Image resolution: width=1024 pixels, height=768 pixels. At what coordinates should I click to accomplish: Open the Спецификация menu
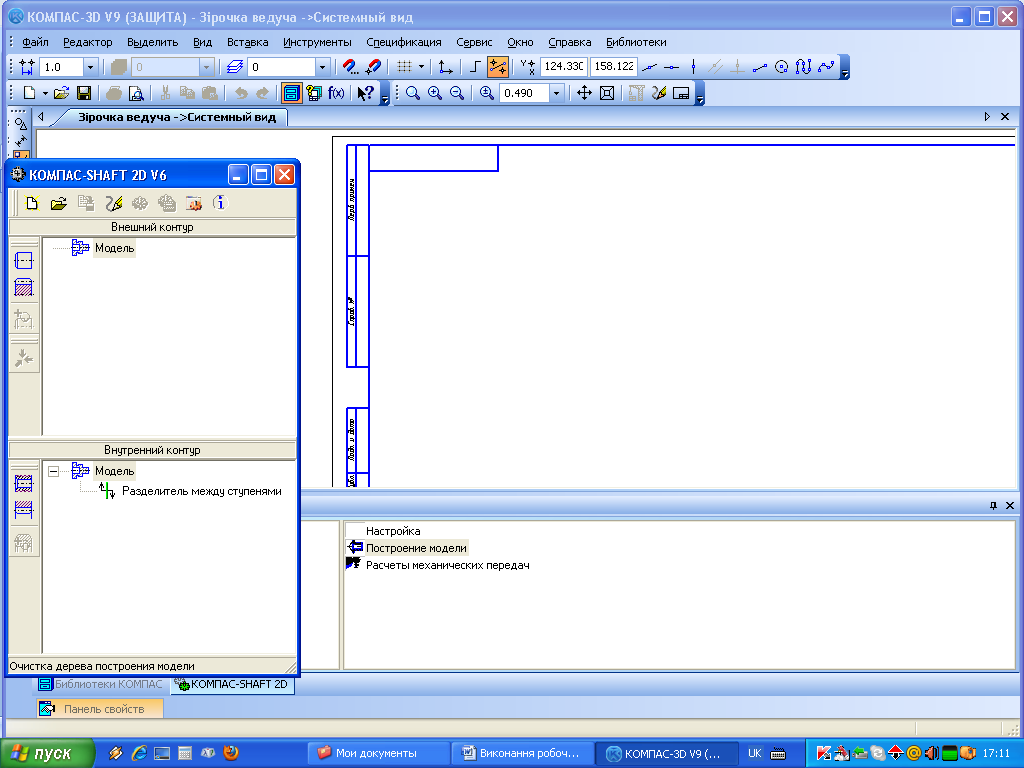[x=404, y=42]
